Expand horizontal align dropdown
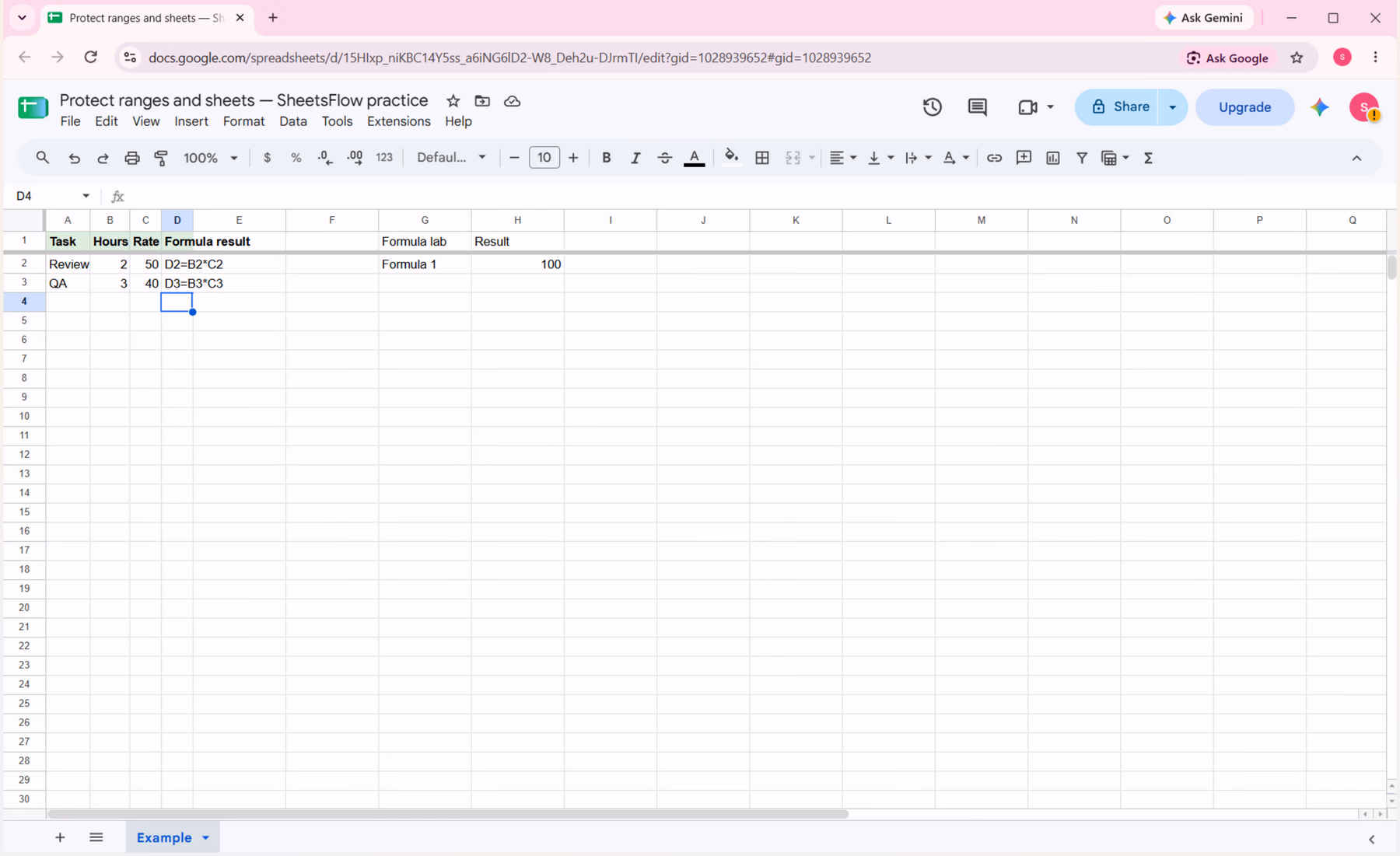This screenshot has width=1400, height=856. (853, 158)
